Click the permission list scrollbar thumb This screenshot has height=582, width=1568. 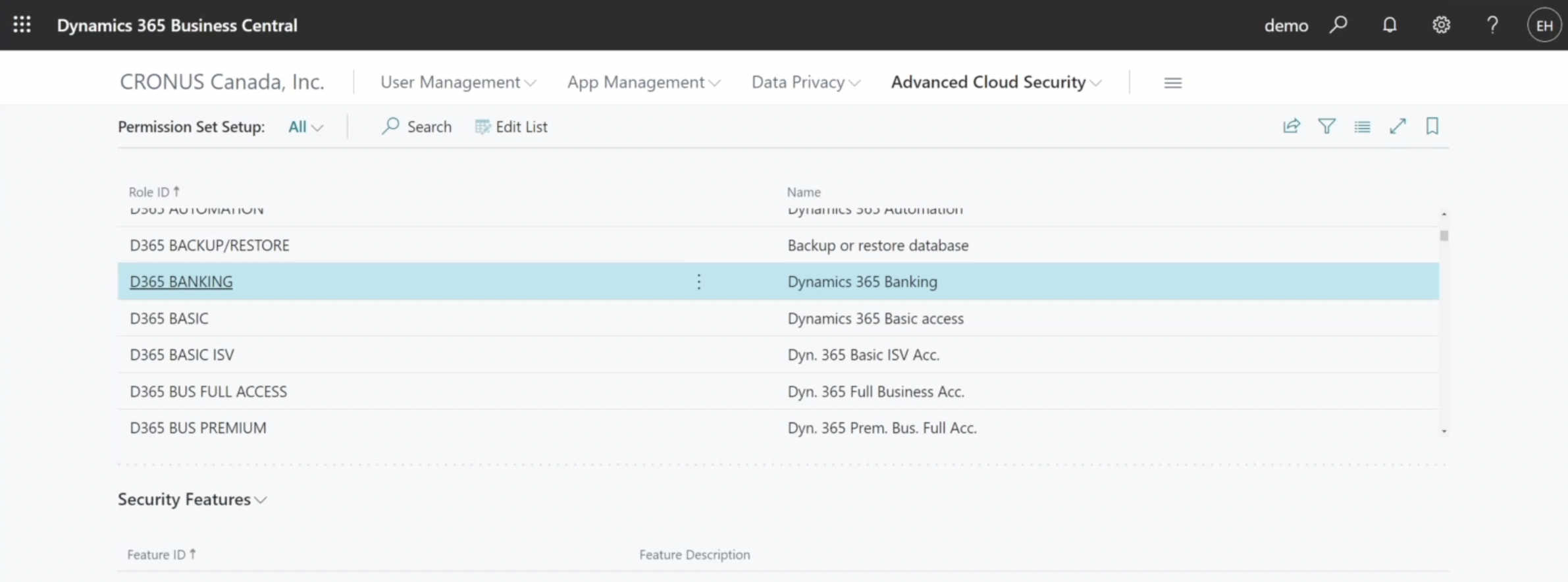point(1444,236)
